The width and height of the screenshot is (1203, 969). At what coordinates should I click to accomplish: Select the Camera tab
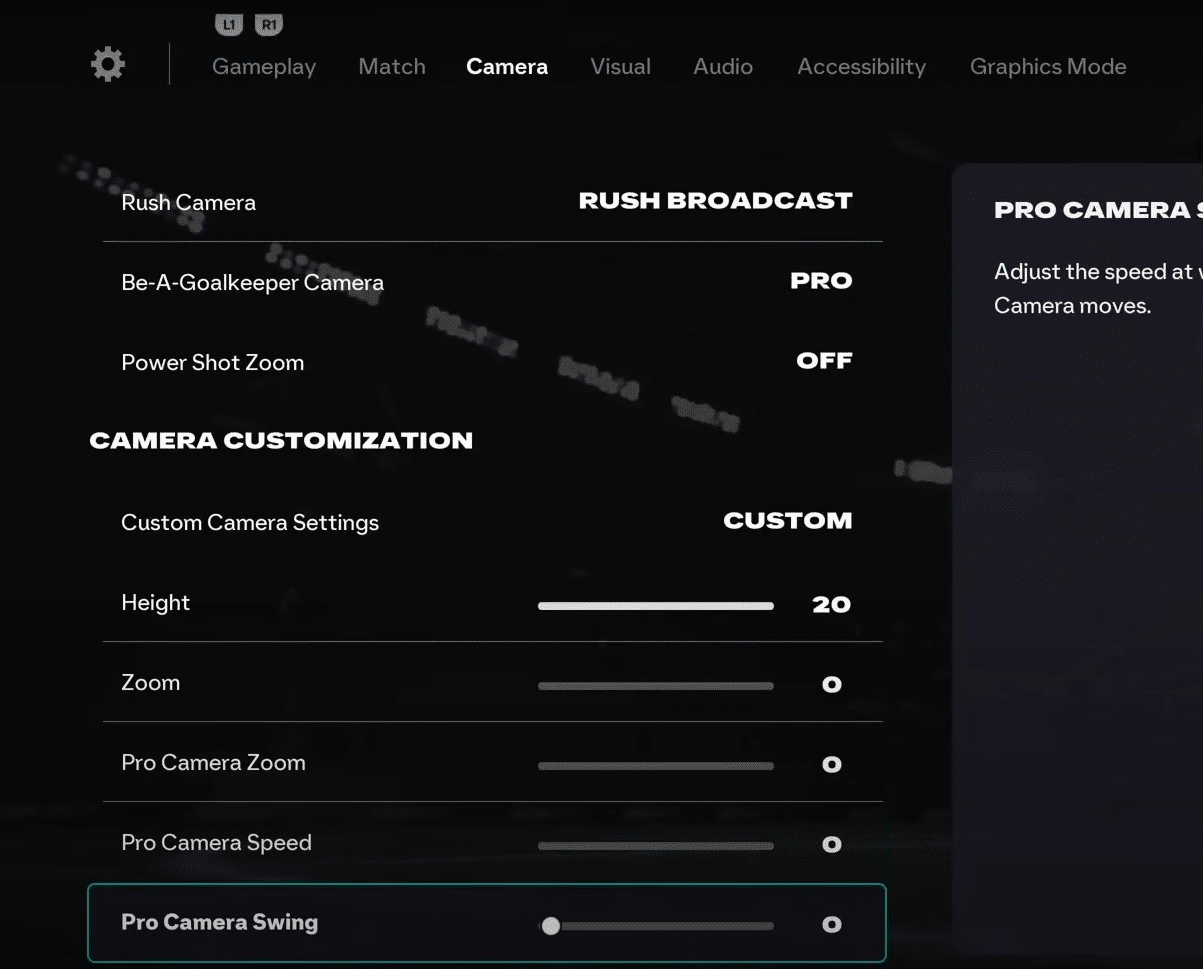click(x=507, y=67)
